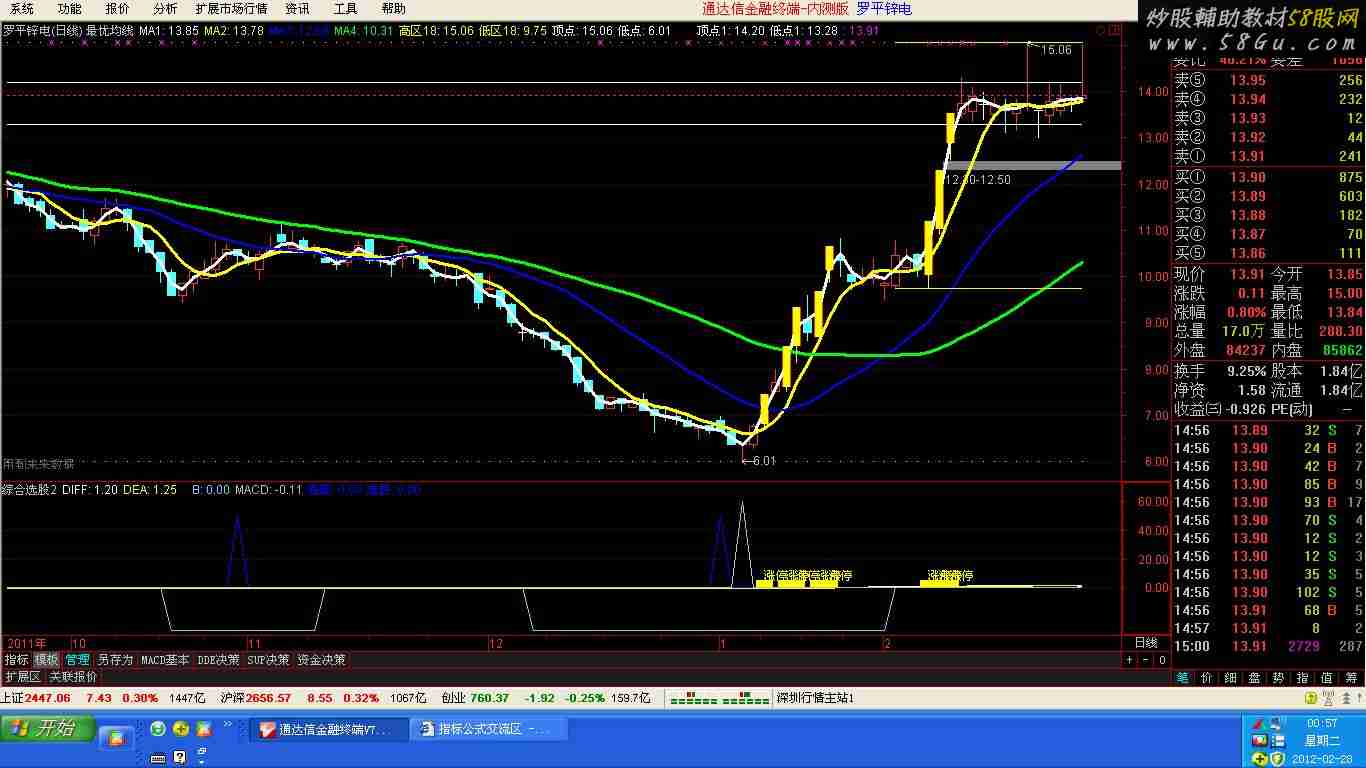Open the 工具 menu
1366x768 pixels.
[x=345, y=8]
